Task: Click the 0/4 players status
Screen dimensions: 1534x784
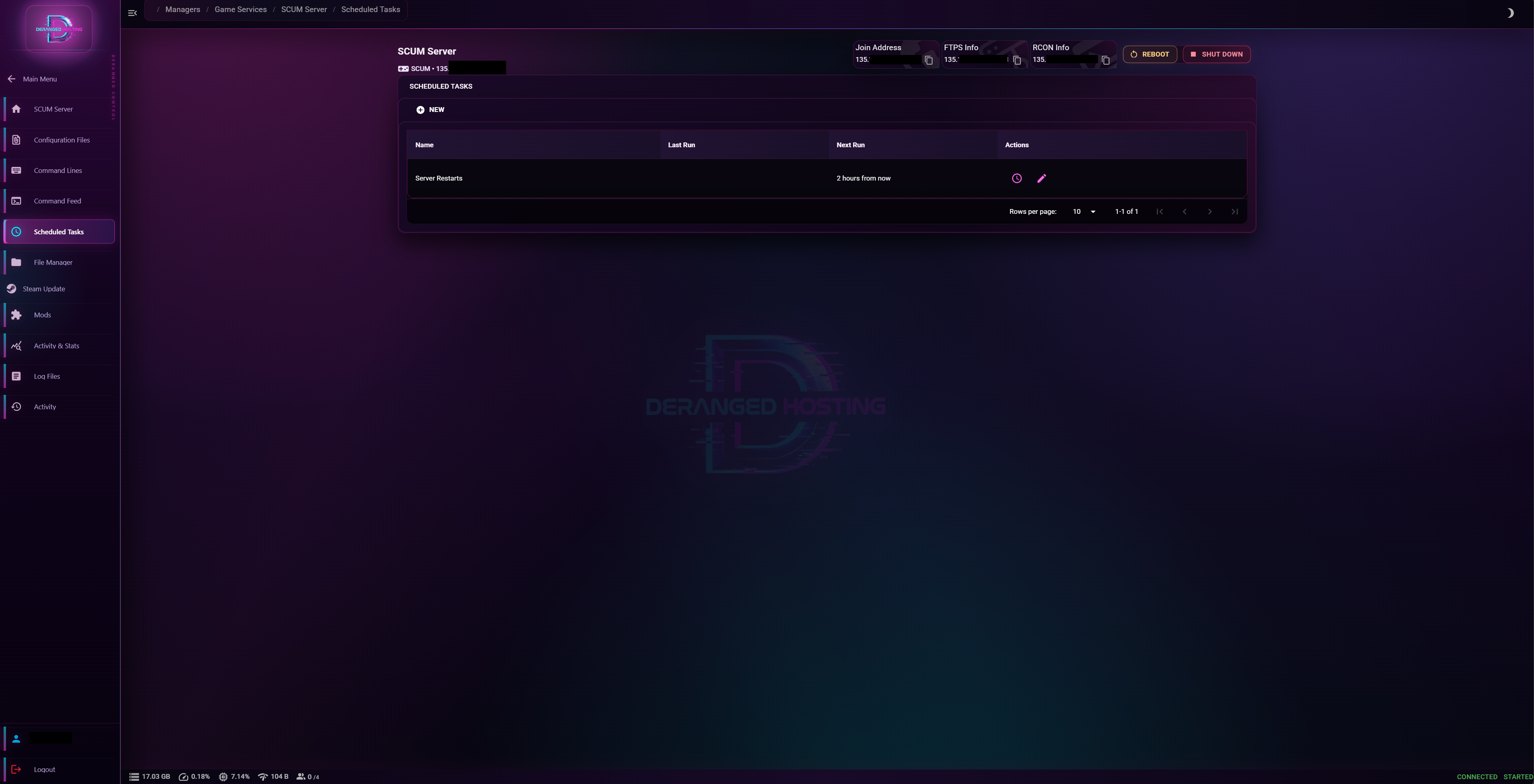Action: (x=308, y=777)
